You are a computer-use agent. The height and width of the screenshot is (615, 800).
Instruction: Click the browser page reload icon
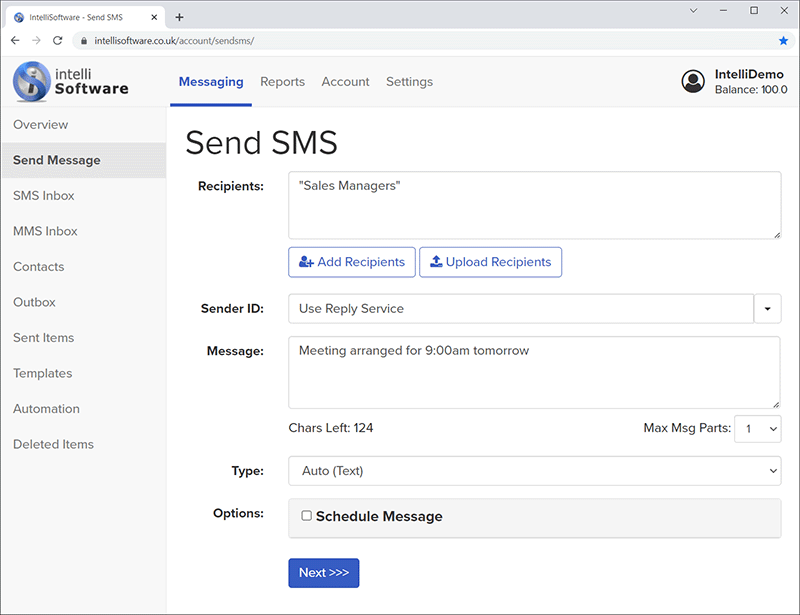[x=57, y=39]
